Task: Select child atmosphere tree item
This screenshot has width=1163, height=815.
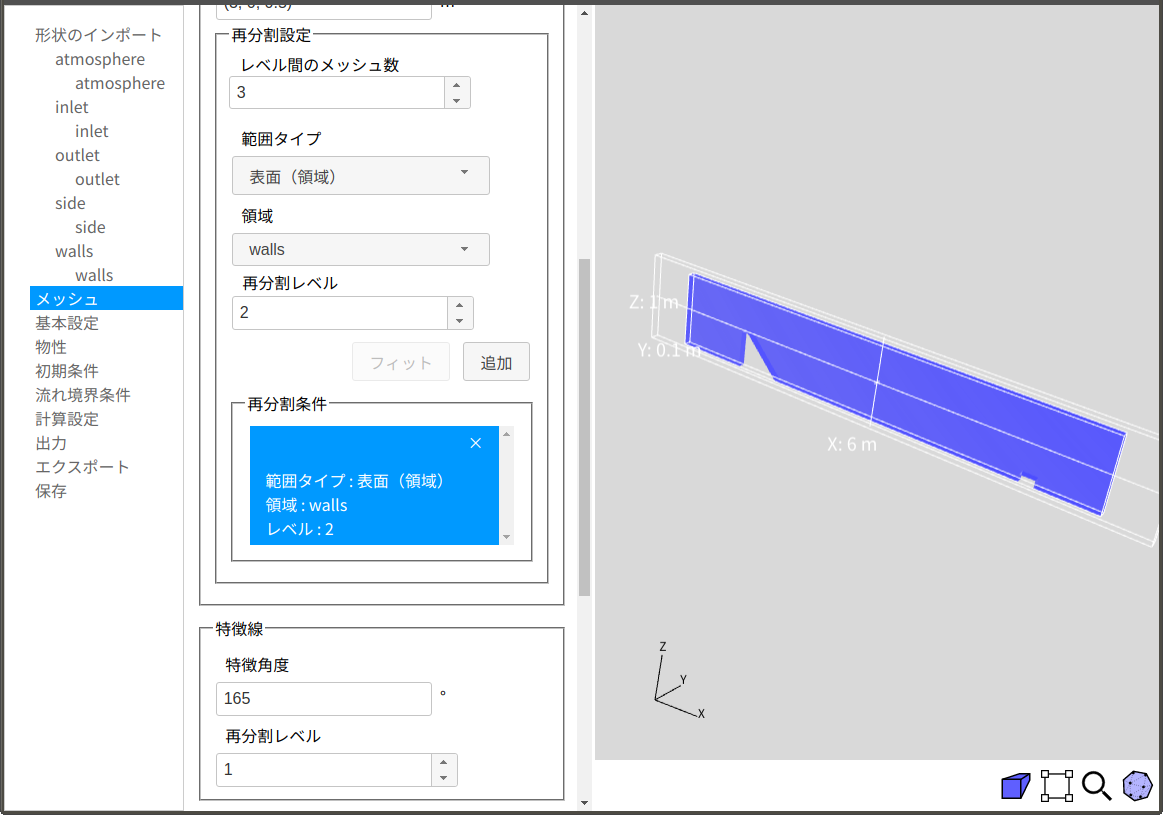Action: [x=119, y=83]
